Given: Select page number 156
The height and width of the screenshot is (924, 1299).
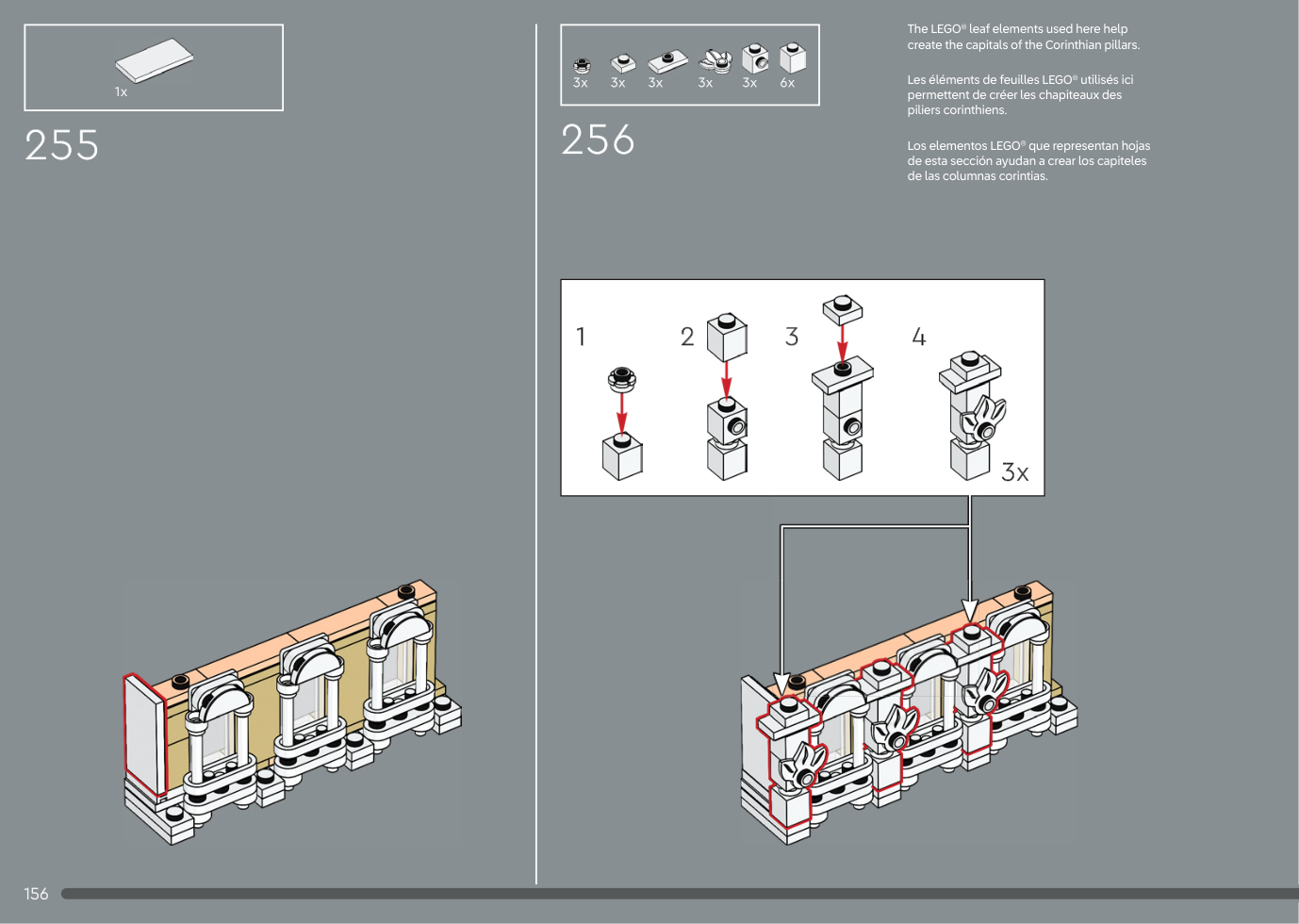Looking at the screenshot, I should point(36,894).
